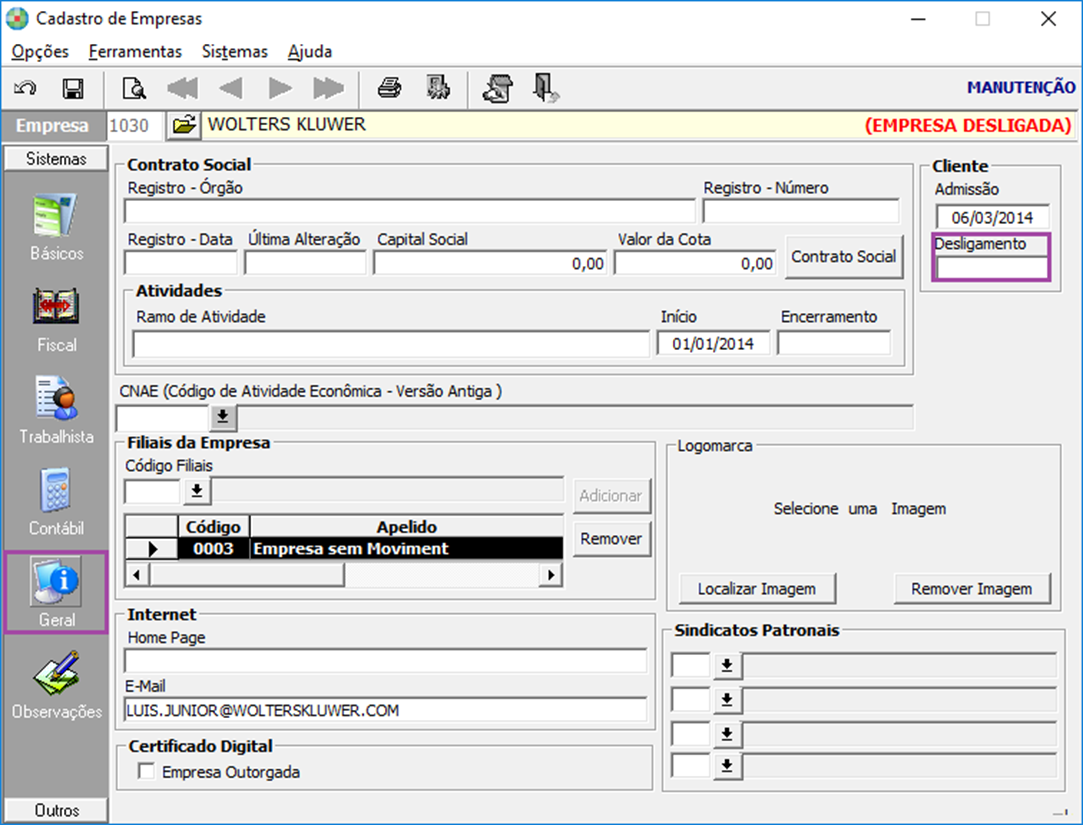Jump to last record with double-right arrow
The image size is (1083, 825).
(x=328, y=88)
